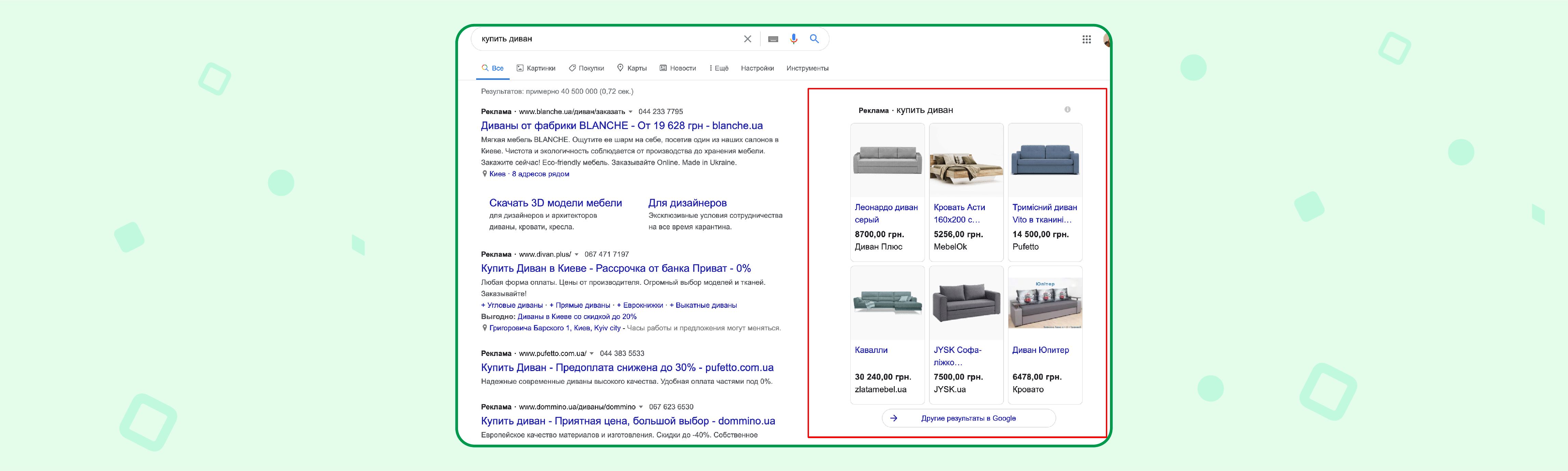Open the Ещё menu

pyautogui.click(x=719, y=68)
